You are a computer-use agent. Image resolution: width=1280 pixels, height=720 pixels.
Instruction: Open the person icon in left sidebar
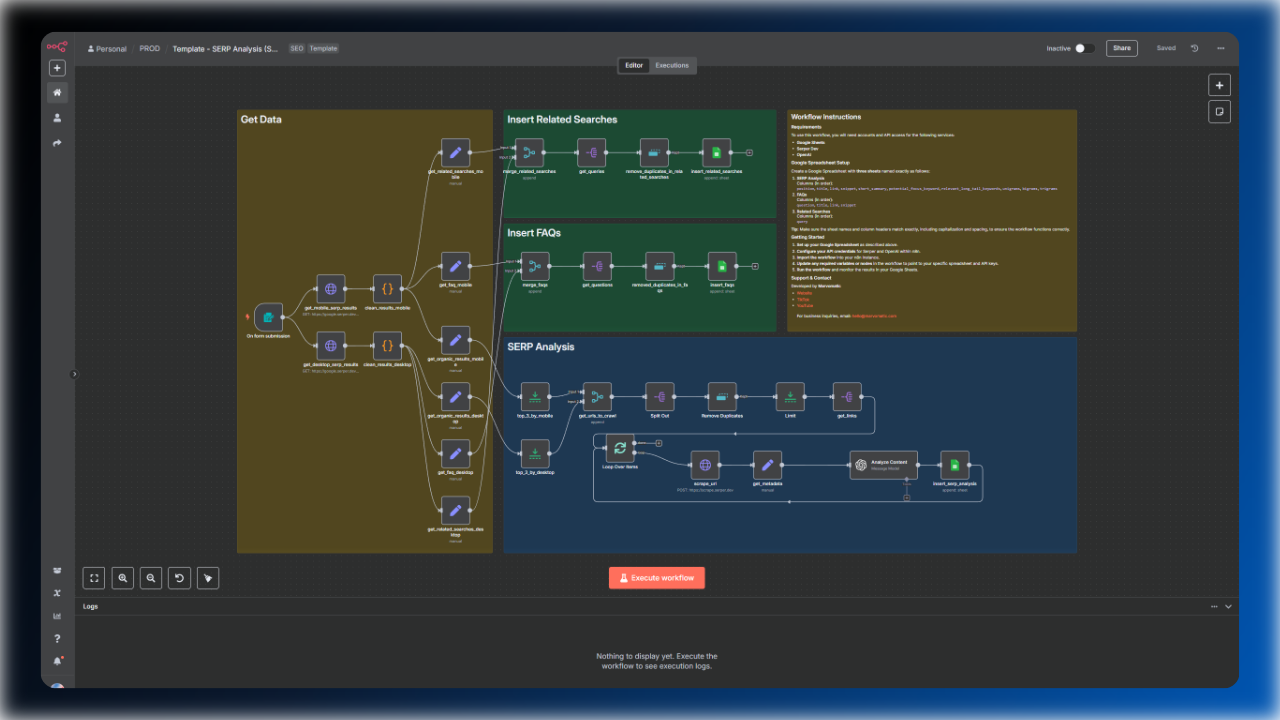coord(57,118)
